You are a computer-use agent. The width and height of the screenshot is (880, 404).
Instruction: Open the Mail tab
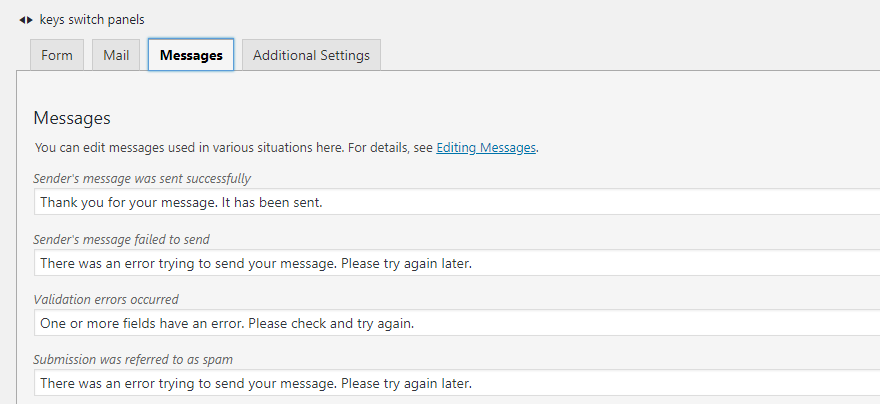click(x=116, y=55)
